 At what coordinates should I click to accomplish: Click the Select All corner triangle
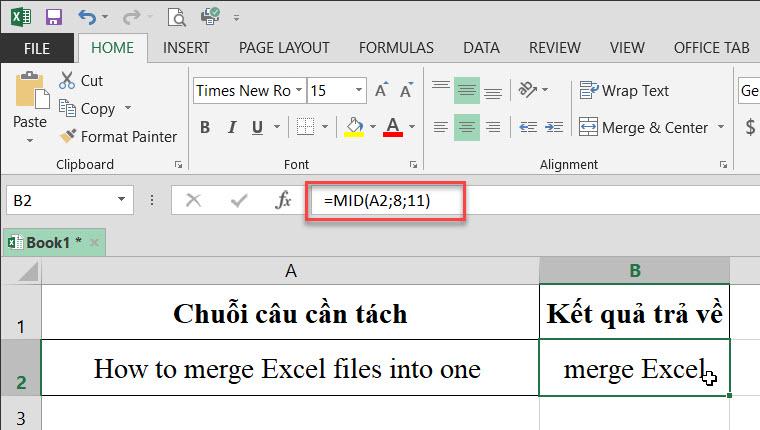coord(27,271)
